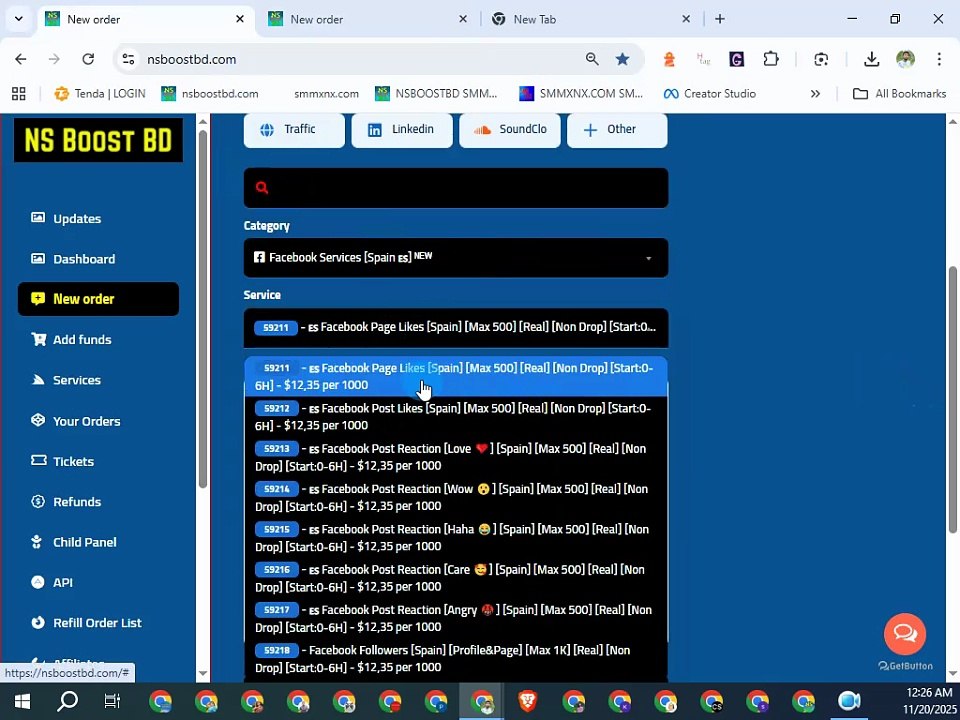Image resolution: width=960 pixels, height=720 pixels.
Task: Click the red search magnifier icon
Action: (x=262, y=187)
